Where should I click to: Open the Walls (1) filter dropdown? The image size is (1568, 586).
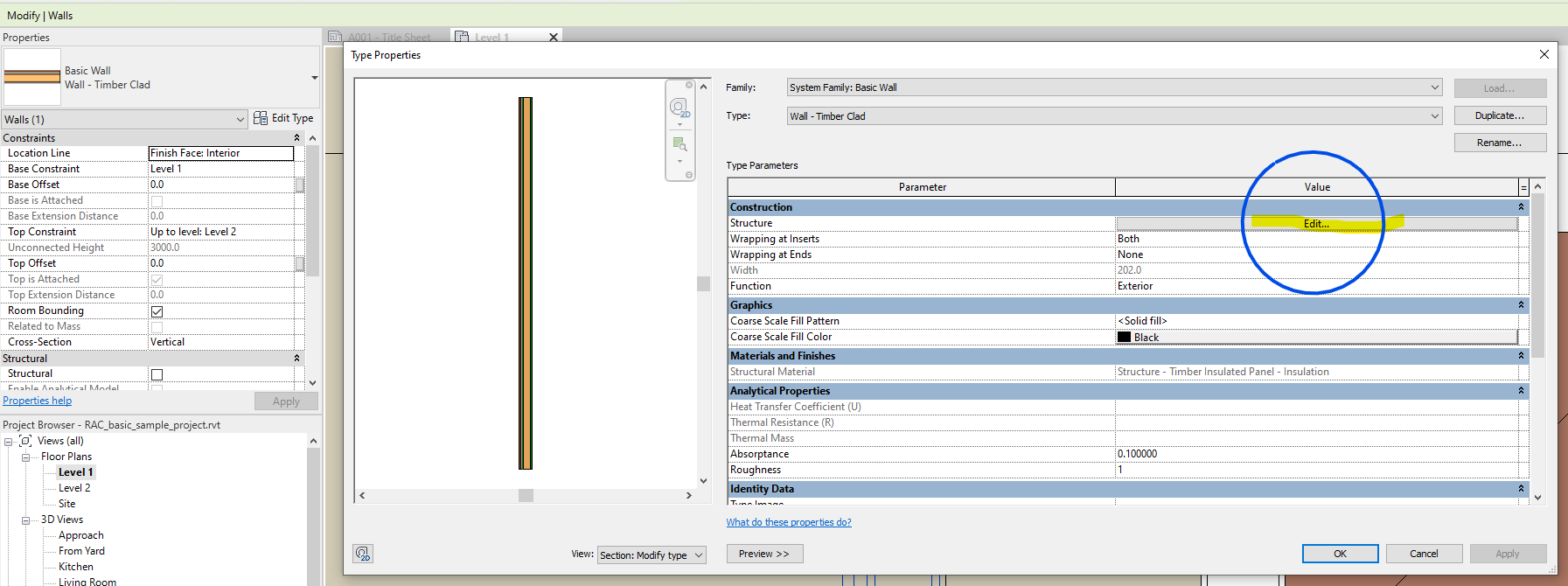240,119
